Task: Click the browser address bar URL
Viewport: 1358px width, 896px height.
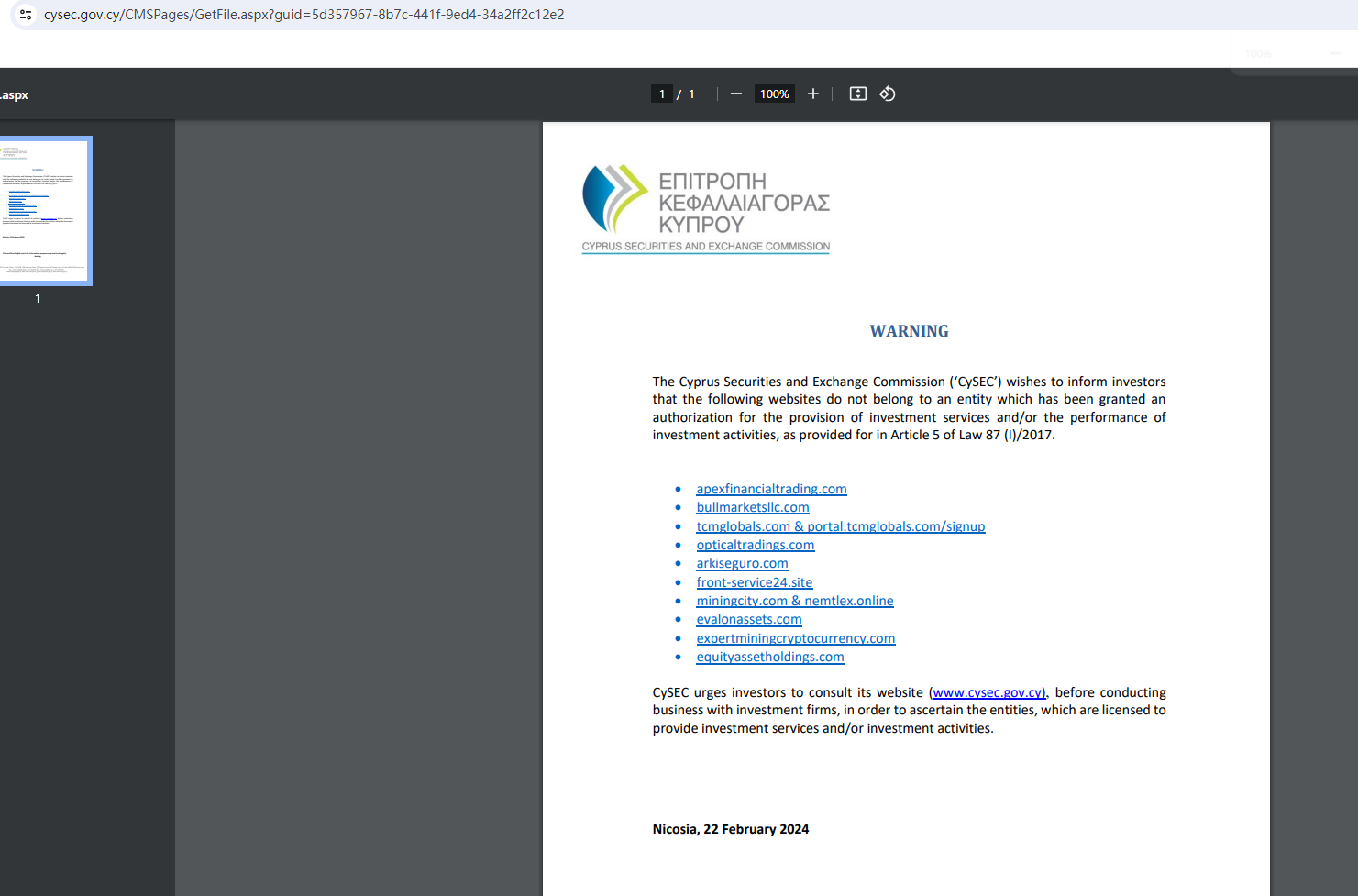Action: tap(304, 15)
